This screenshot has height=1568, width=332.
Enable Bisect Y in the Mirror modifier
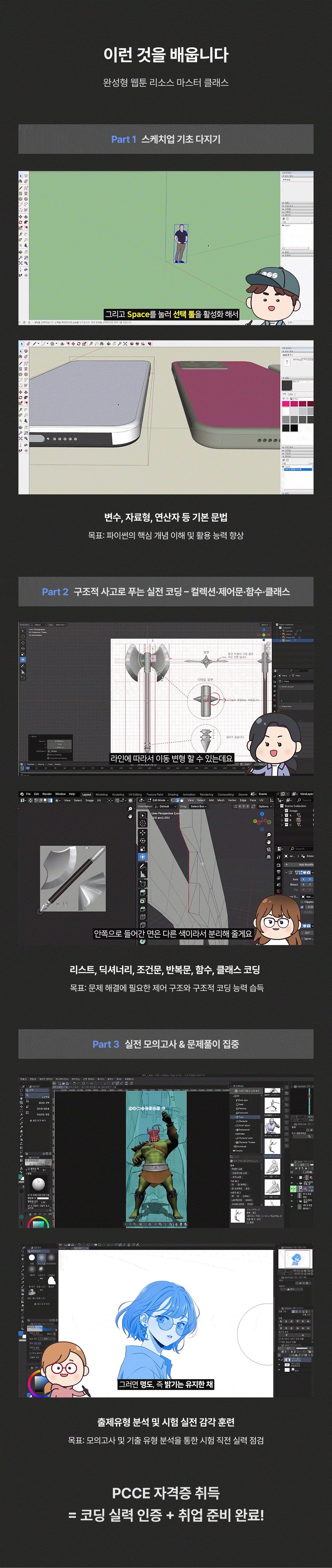[310, 884]
